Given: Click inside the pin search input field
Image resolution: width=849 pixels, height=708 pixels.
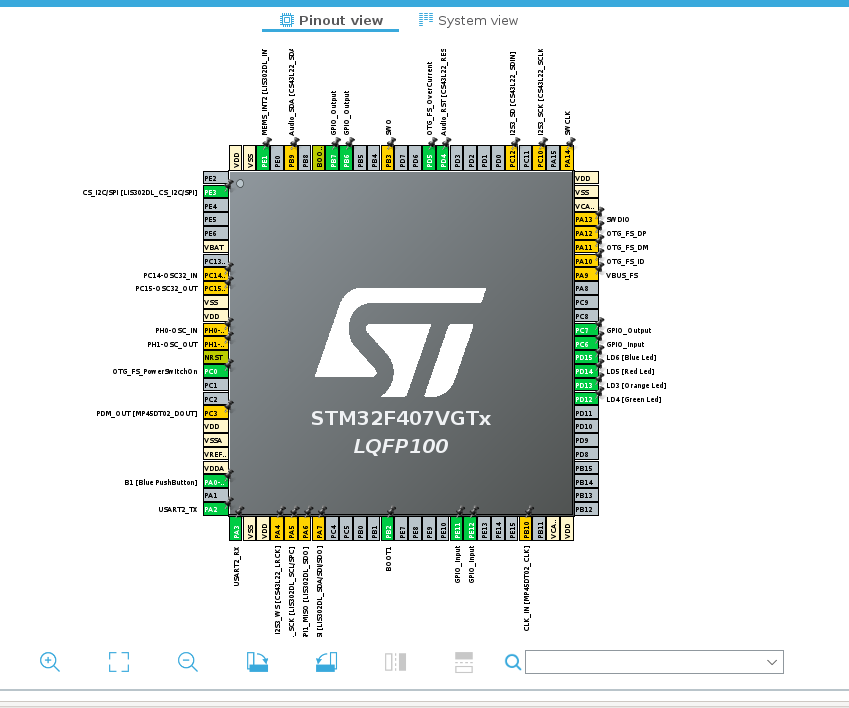Looking at the screenshot, I should point(650,662).
